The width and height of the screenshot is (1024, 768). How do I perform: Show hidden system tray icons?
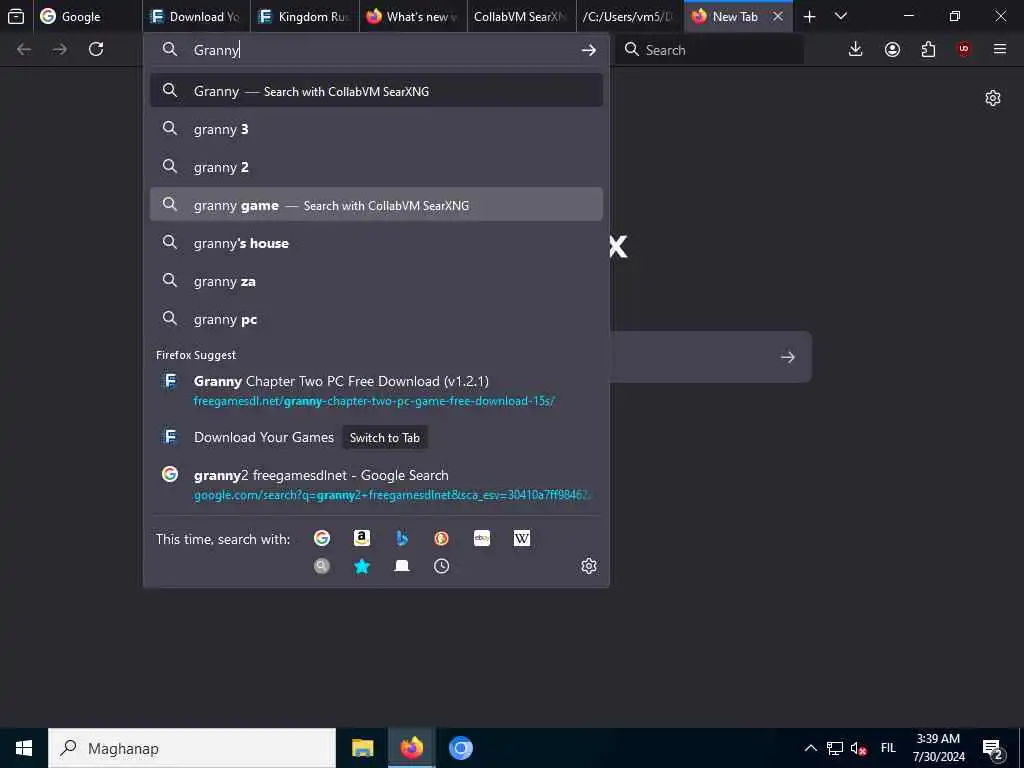tap(810, 748)
